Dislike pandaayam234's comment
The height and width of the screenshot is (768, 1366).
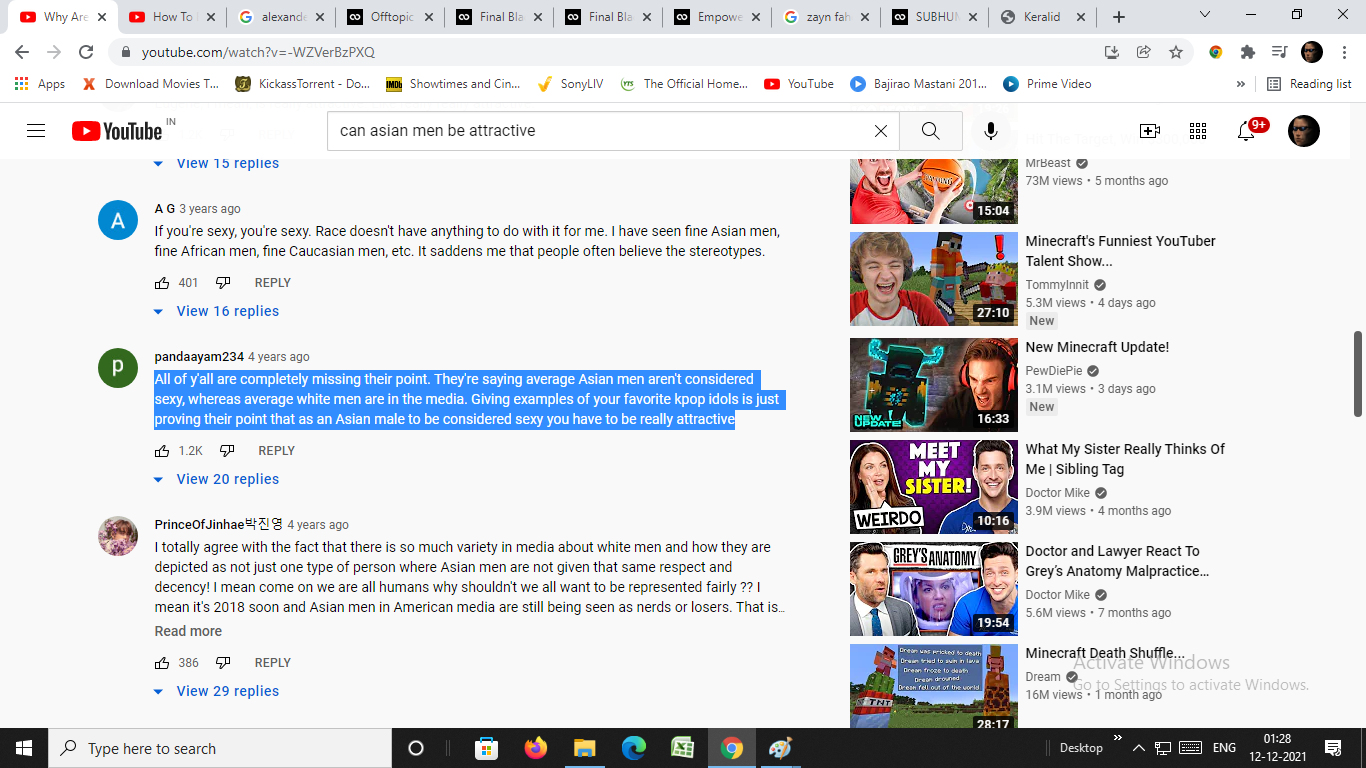point(227,451)
